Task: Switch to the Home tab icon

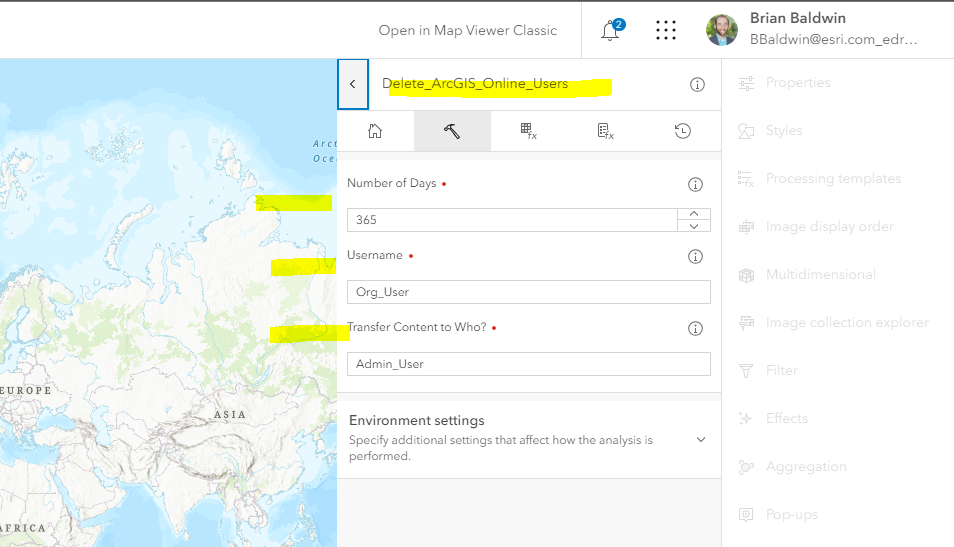Action: pyautogui.click(x=375, y=131)
